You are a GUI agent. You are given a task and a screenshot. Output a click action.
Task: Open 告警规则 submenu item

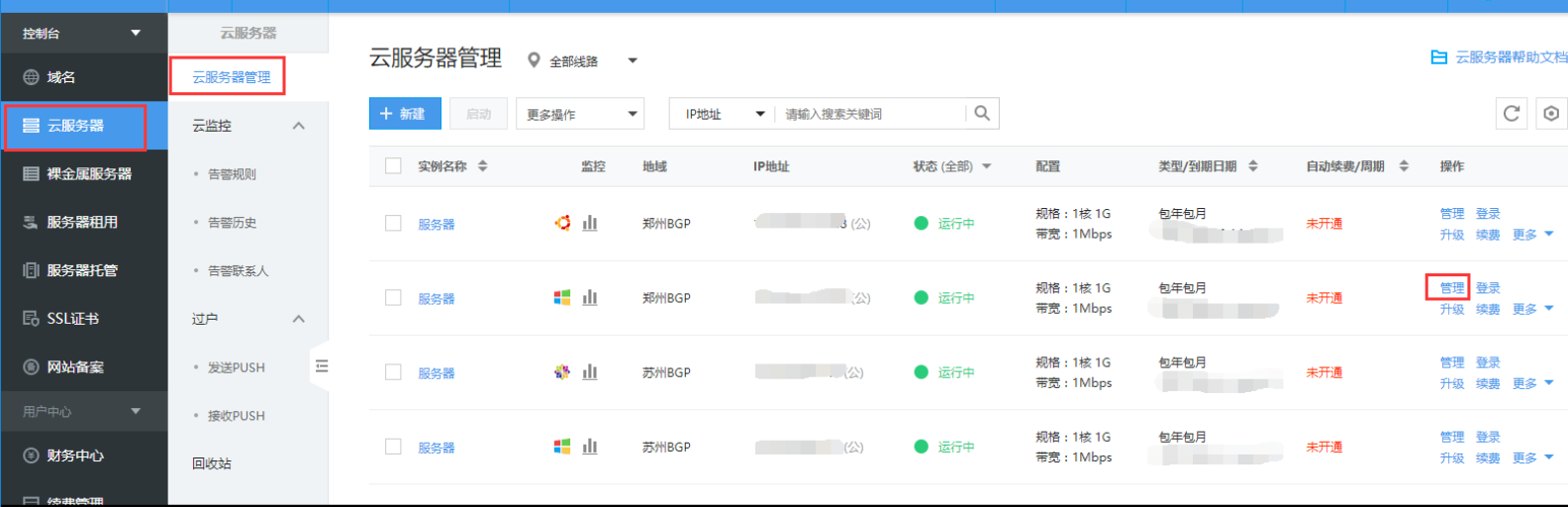[x=232, y=174]
